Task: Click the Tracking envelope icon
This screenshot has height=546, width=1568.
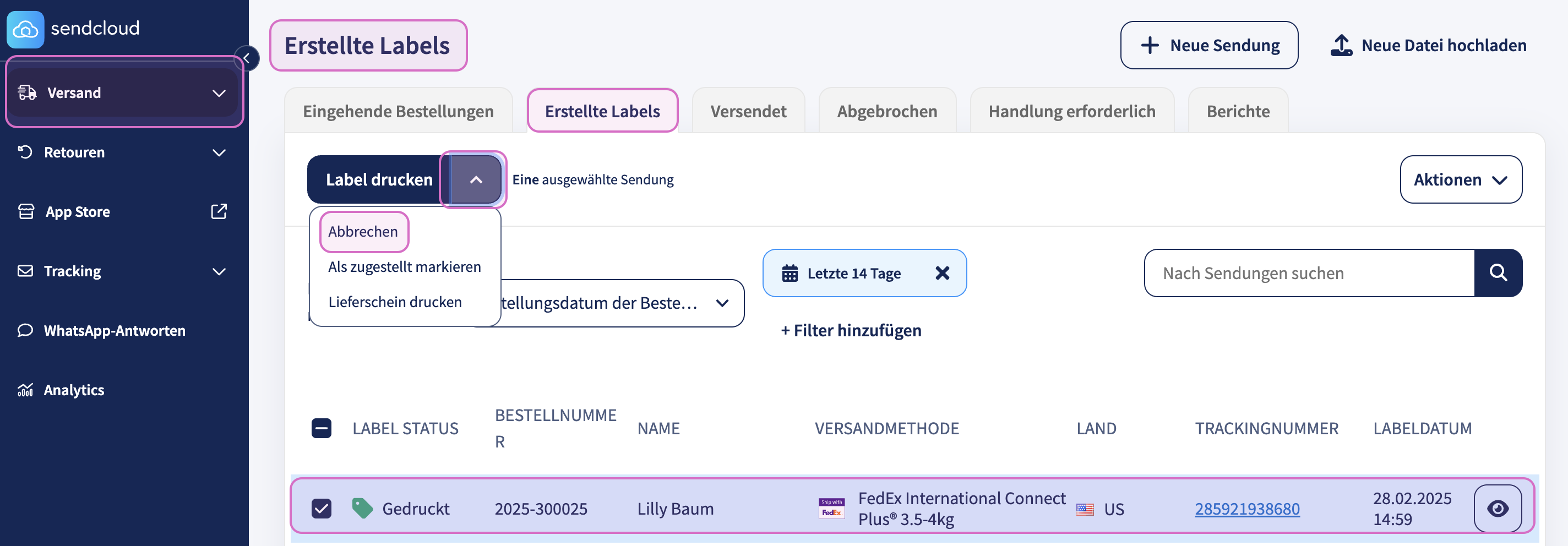Action: point(25,271)
